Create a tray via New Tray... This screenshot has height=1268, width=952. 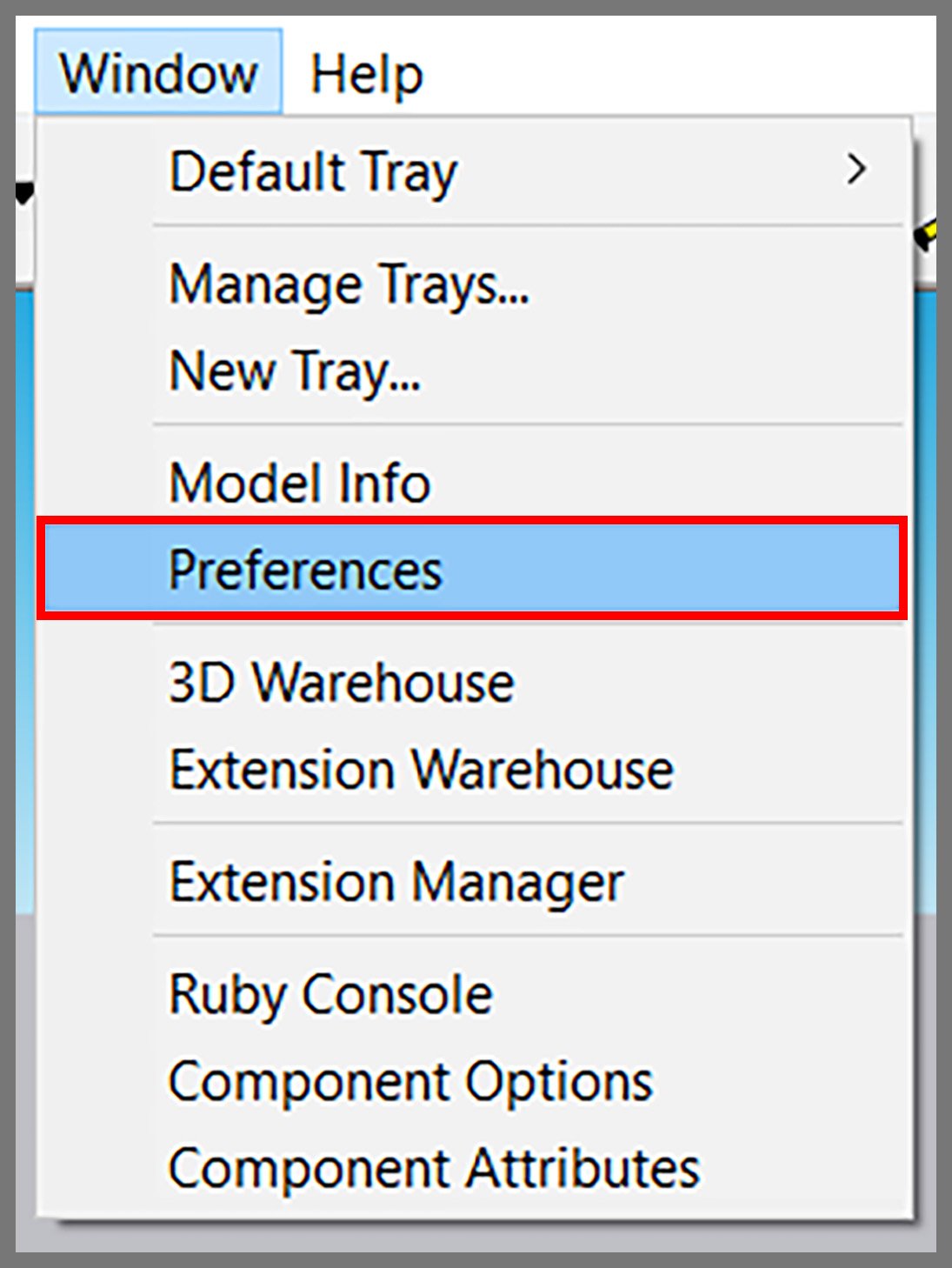(472, 371)
